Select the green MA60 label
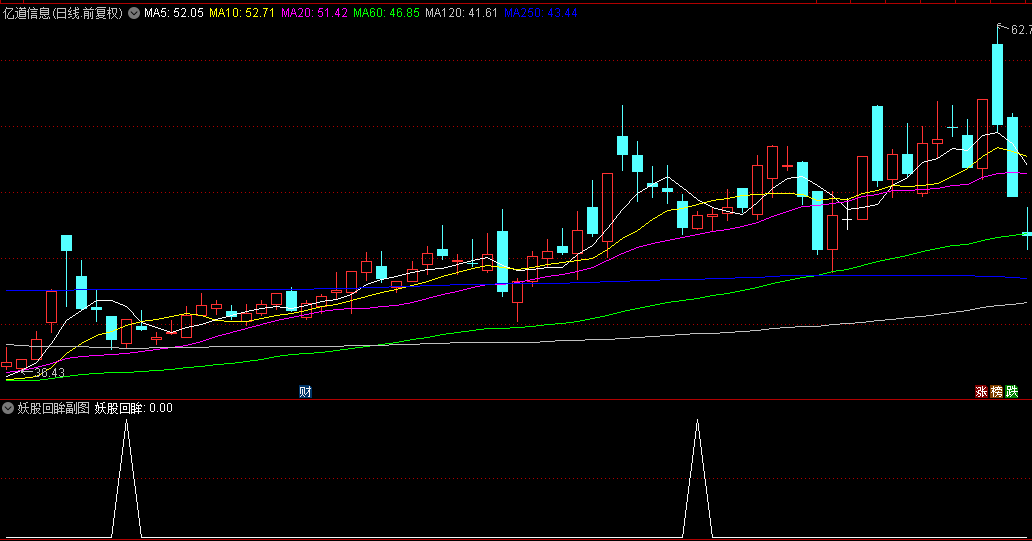 pyautogui.click(x=386, y=14)
